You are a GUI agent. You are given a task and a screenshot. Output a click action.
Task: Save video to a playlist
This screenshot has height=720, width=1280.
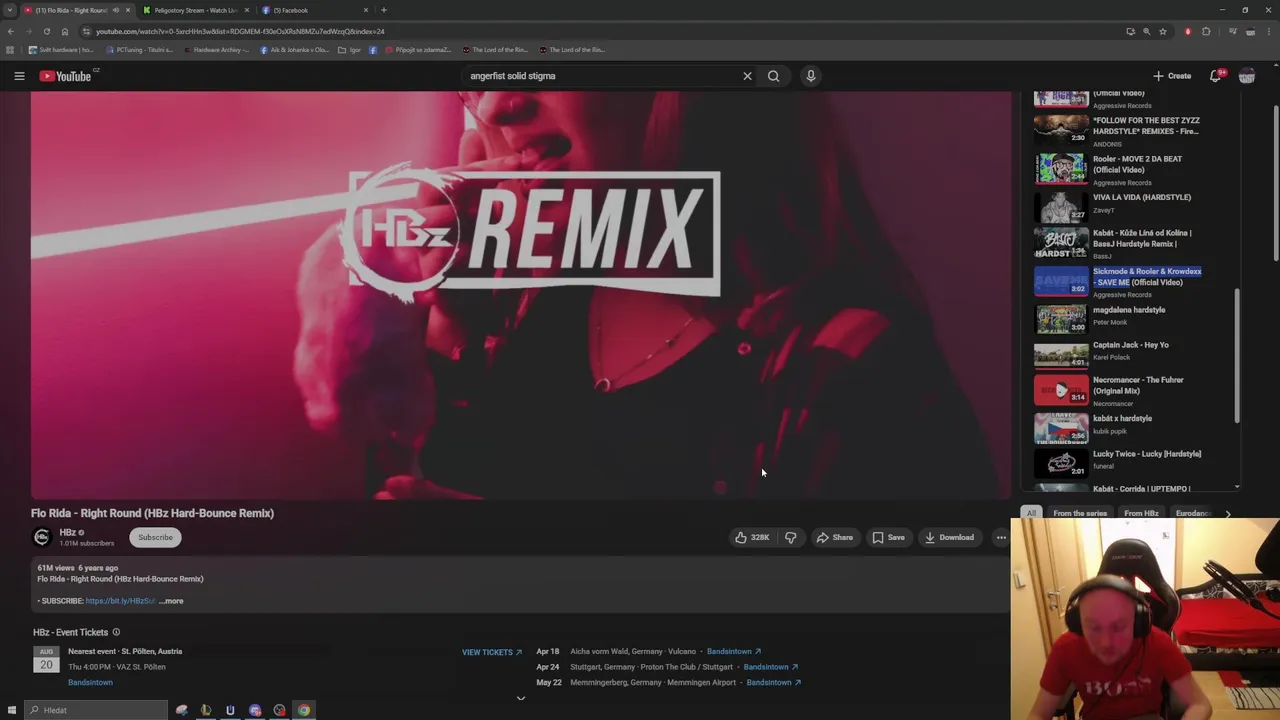coord(888,537)
